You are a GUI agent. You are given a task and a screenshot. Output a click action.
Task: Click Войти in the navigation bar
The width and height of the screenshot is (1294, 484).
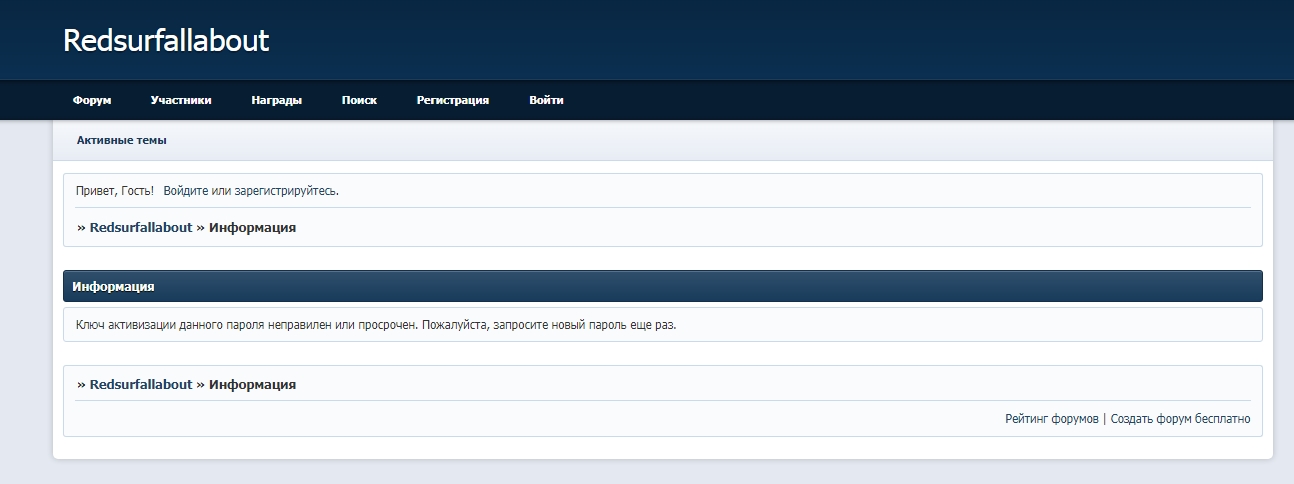pos(546,100)
